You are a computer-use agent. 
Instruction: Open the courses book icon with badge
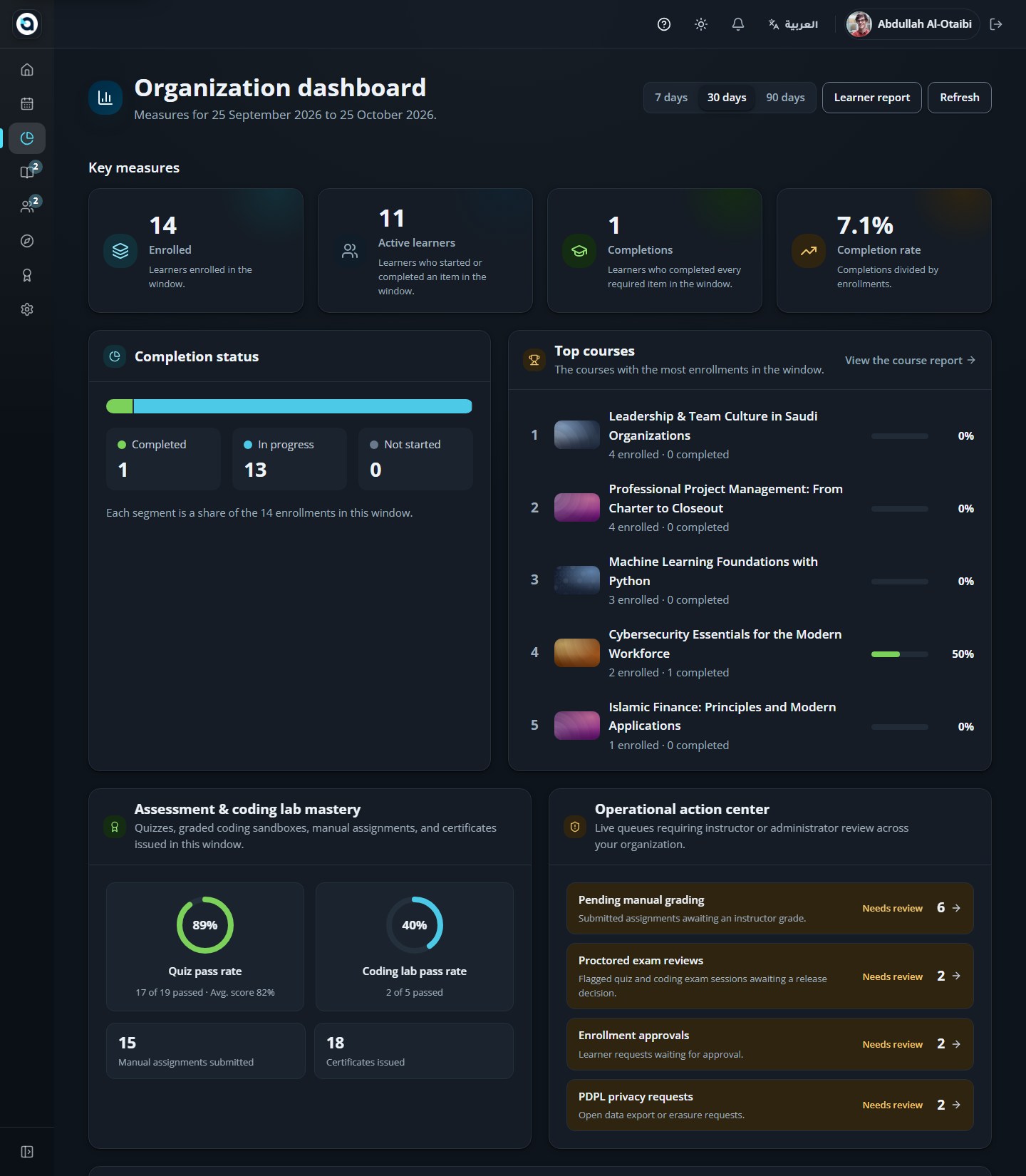(27, 172)
